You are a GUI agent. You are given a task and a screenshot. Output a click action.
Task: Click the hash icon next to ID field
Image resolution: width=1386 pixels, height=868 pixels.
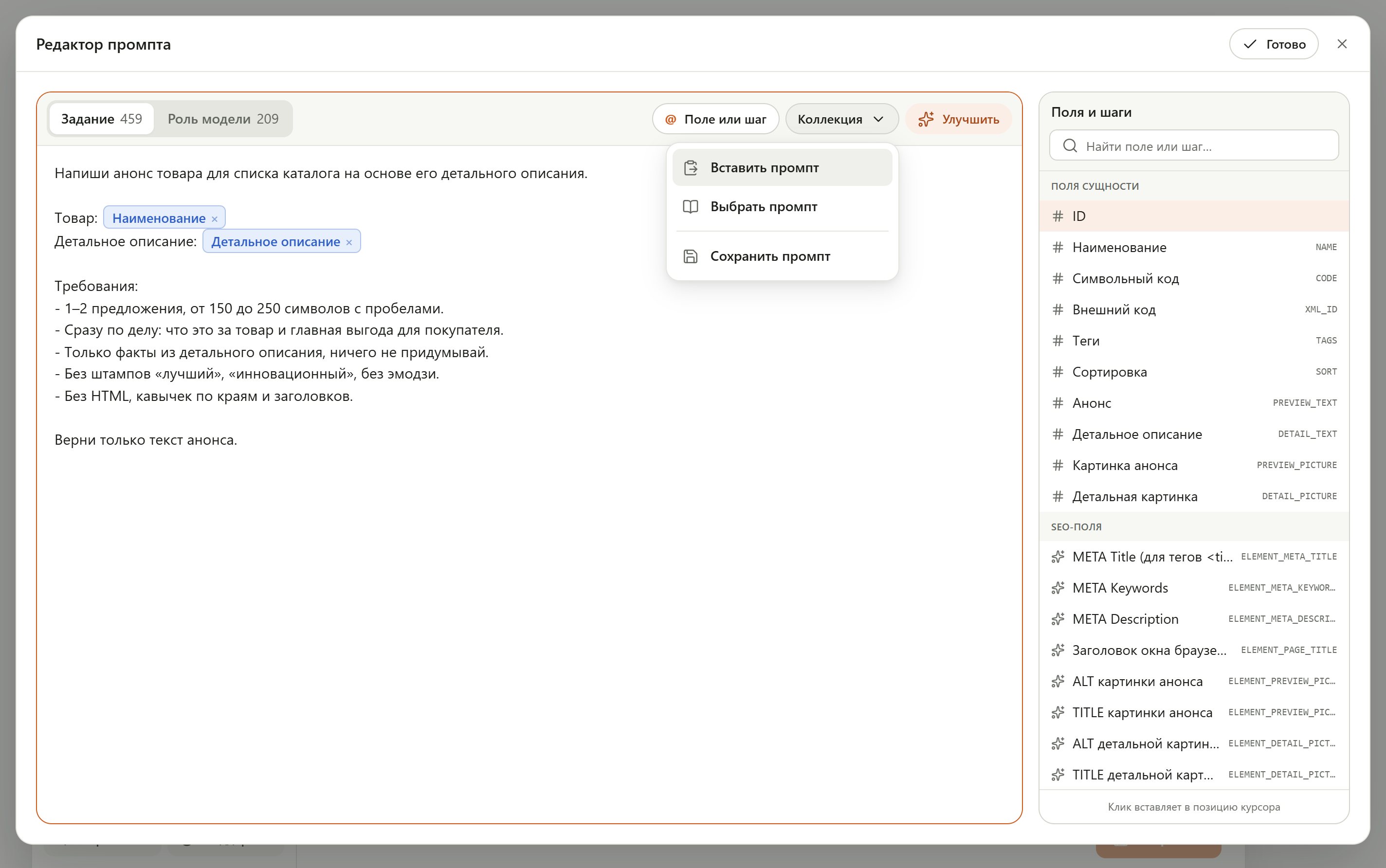[1058, 216]
